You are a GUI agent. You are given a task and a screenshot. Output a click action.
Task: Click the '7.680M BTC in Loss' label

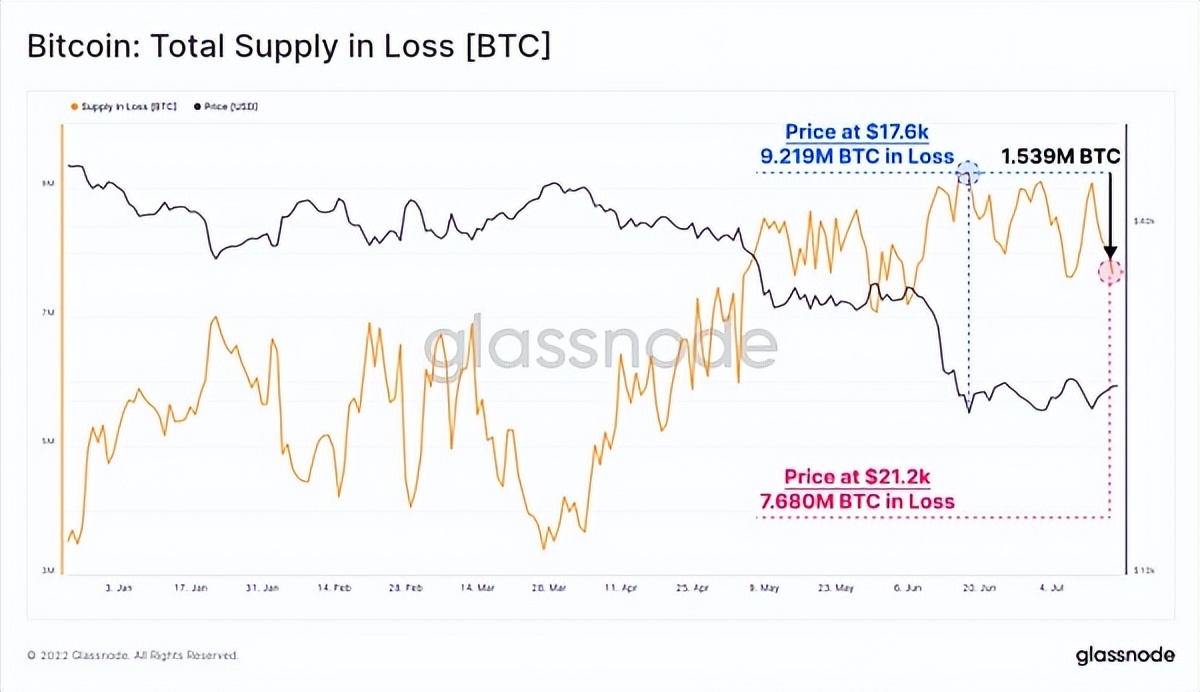click(857, 501)
